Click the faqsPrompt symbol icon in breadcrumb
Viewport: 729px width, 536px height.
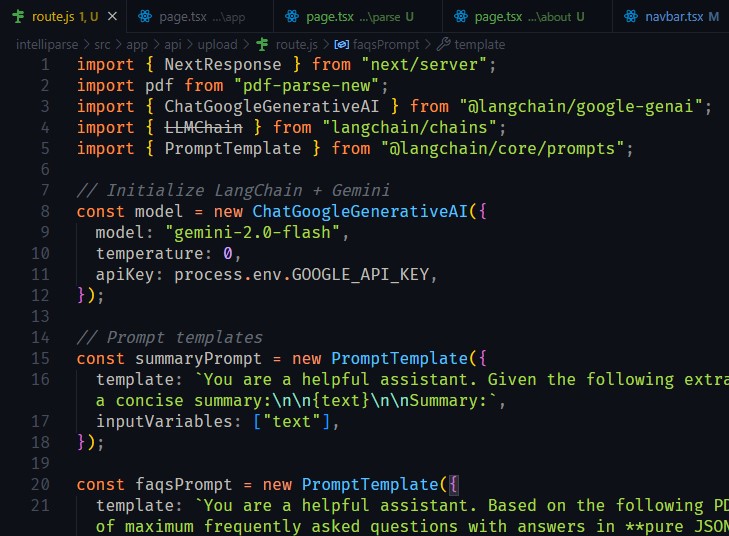[340, 44]
